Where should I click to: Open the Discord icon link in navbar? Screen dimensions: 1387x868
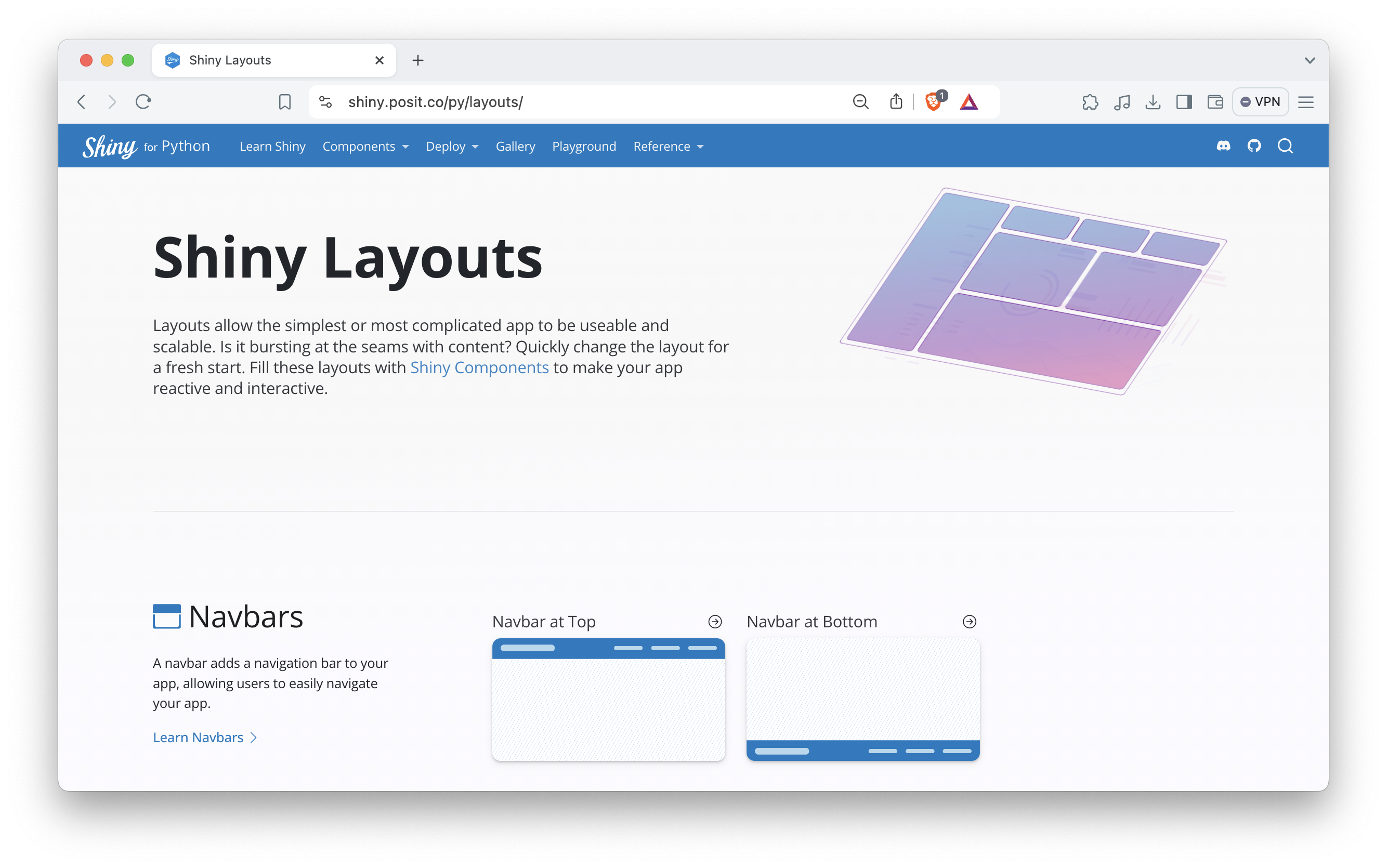pos(1223,146)
